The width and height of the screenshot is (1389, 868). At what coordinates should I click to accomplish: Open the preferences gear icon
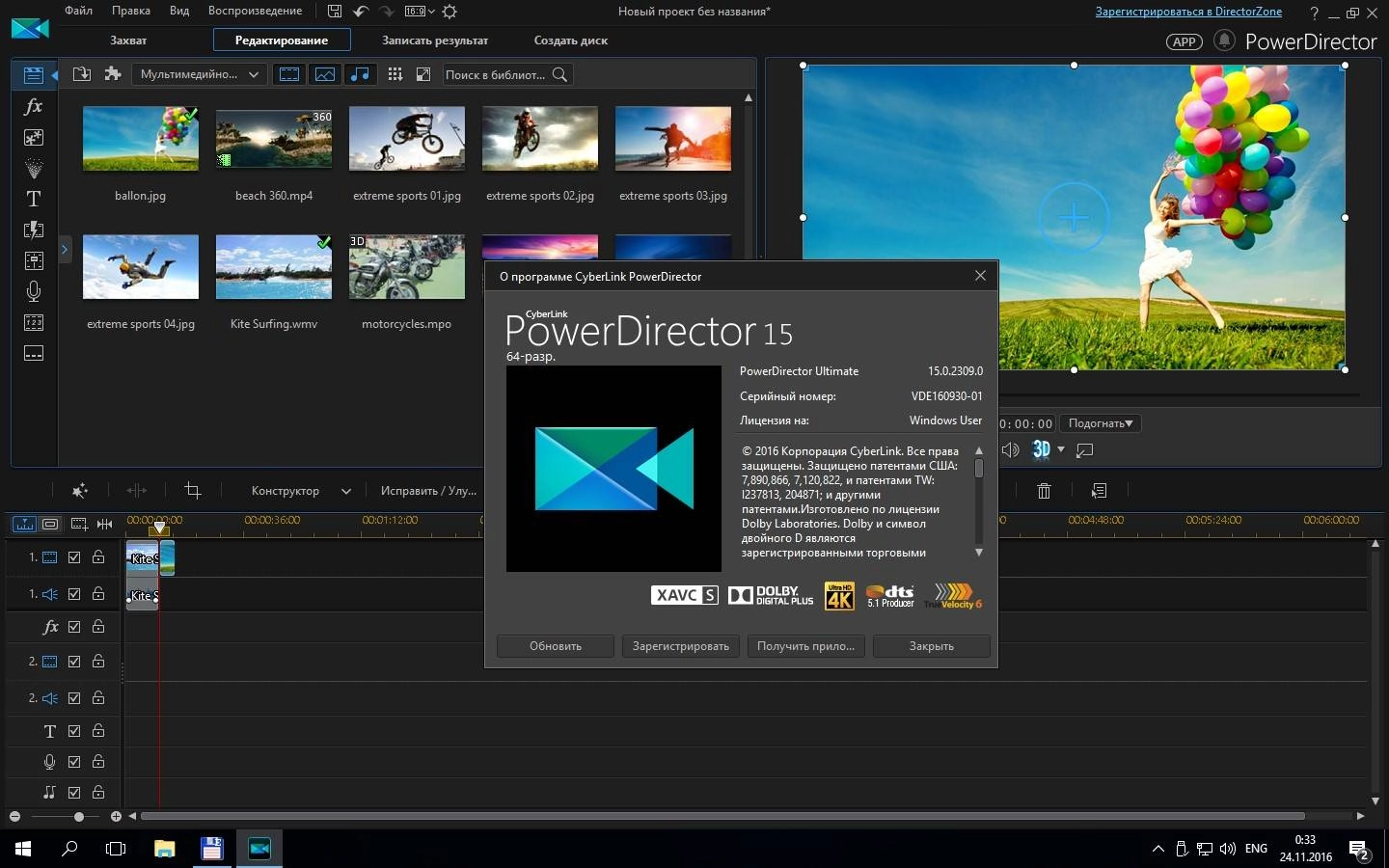tap(449, 12)
